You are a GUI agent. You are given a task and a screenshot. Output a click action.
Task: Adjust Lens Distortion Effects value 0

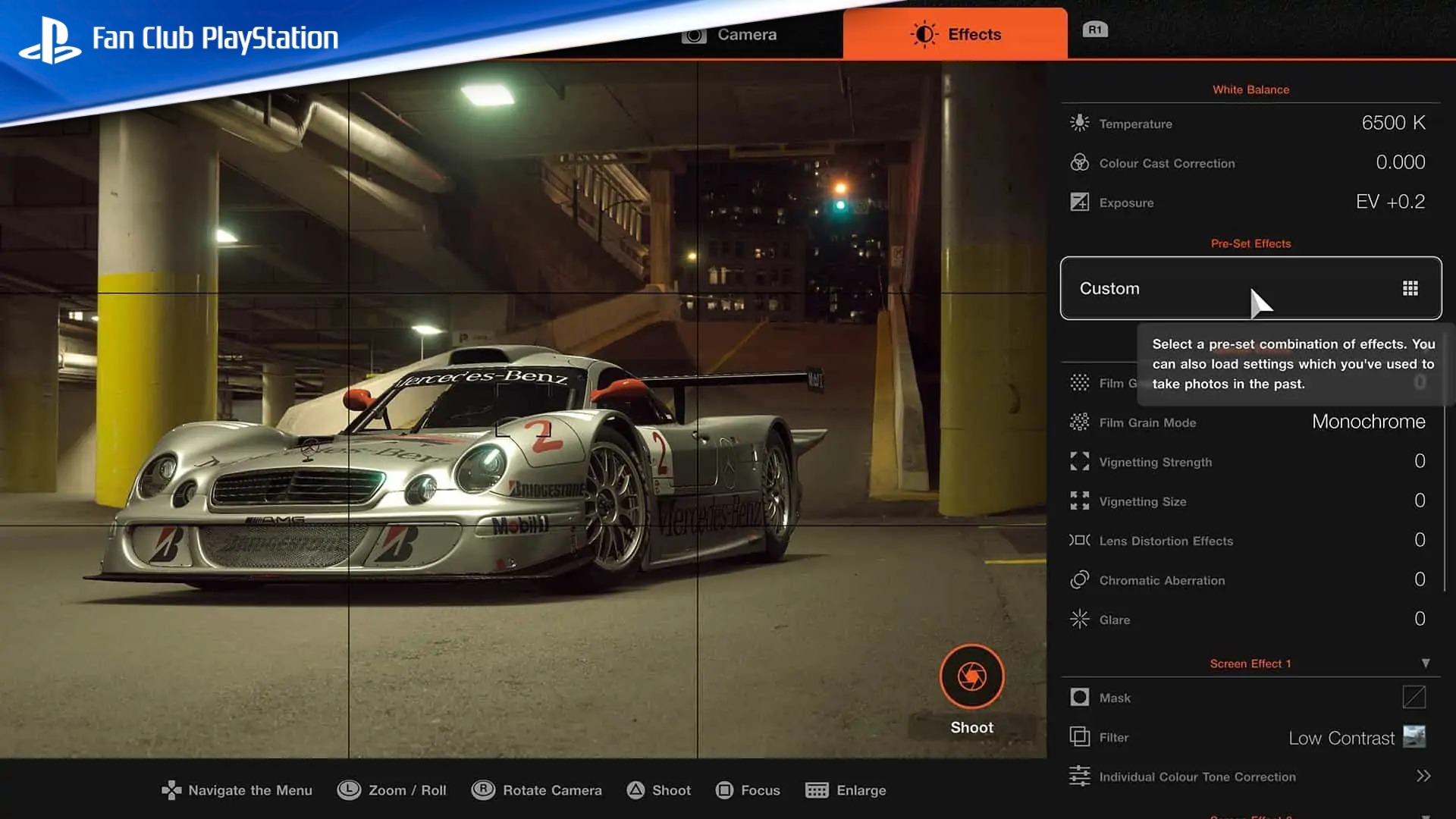(1420, 540)
